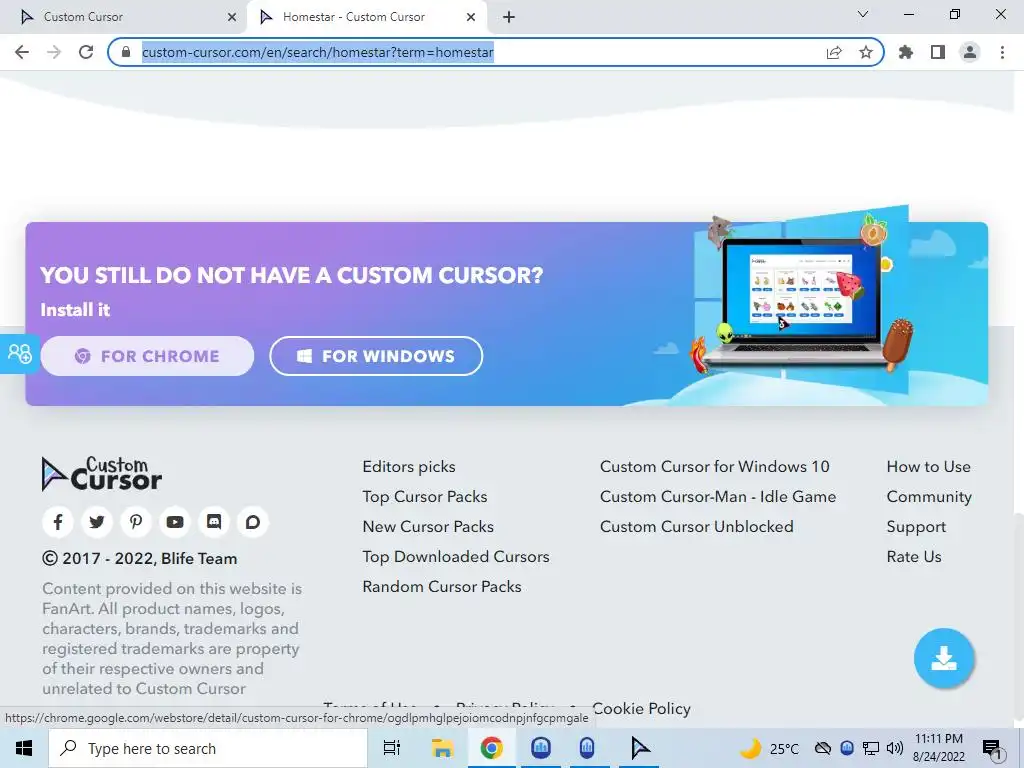Open the notification center icon
The width and height of the screenshot is (1024, 768).
(993, 748)
